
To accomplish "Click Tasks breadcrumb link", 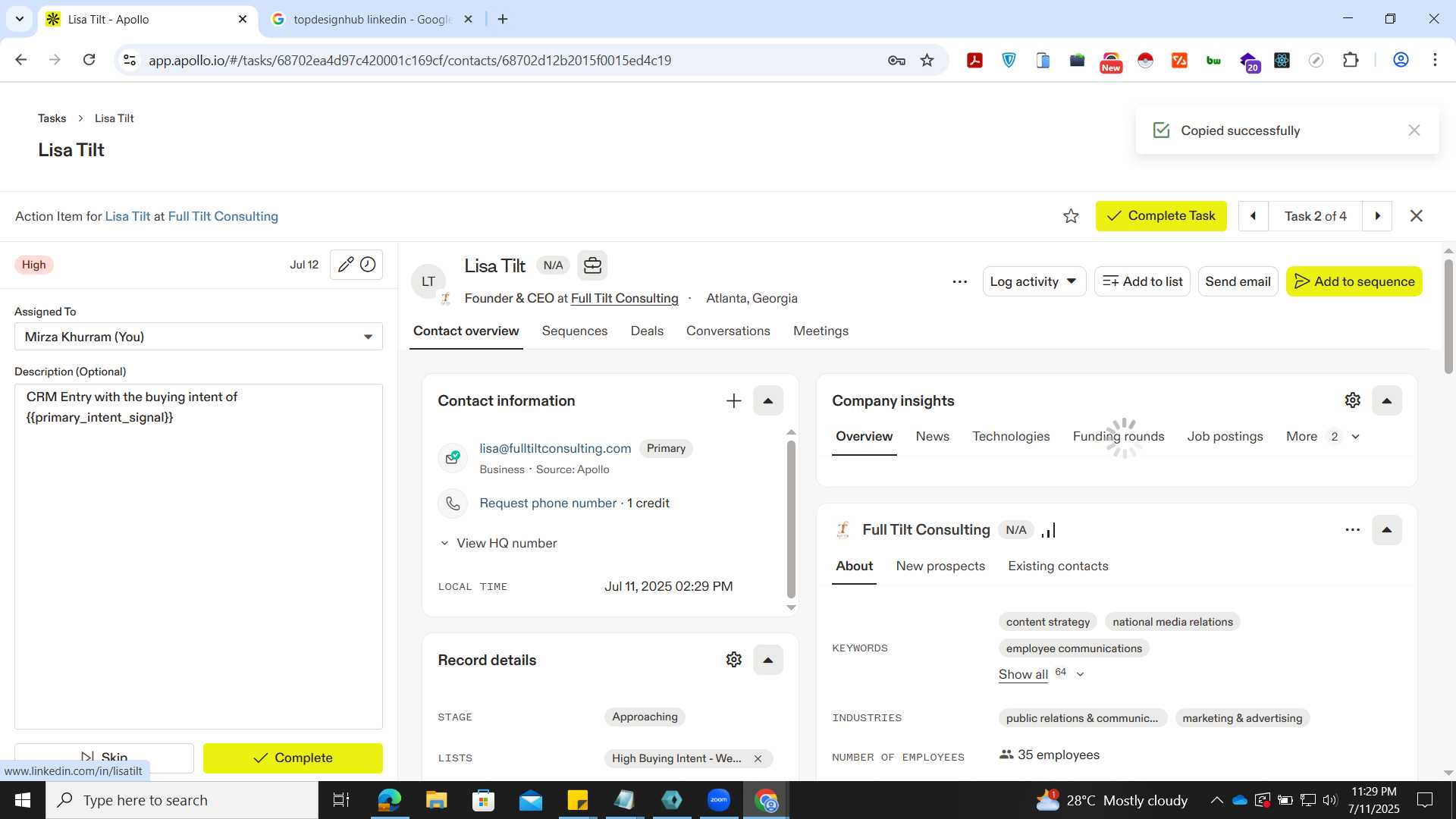I will (x=52, y=118).
